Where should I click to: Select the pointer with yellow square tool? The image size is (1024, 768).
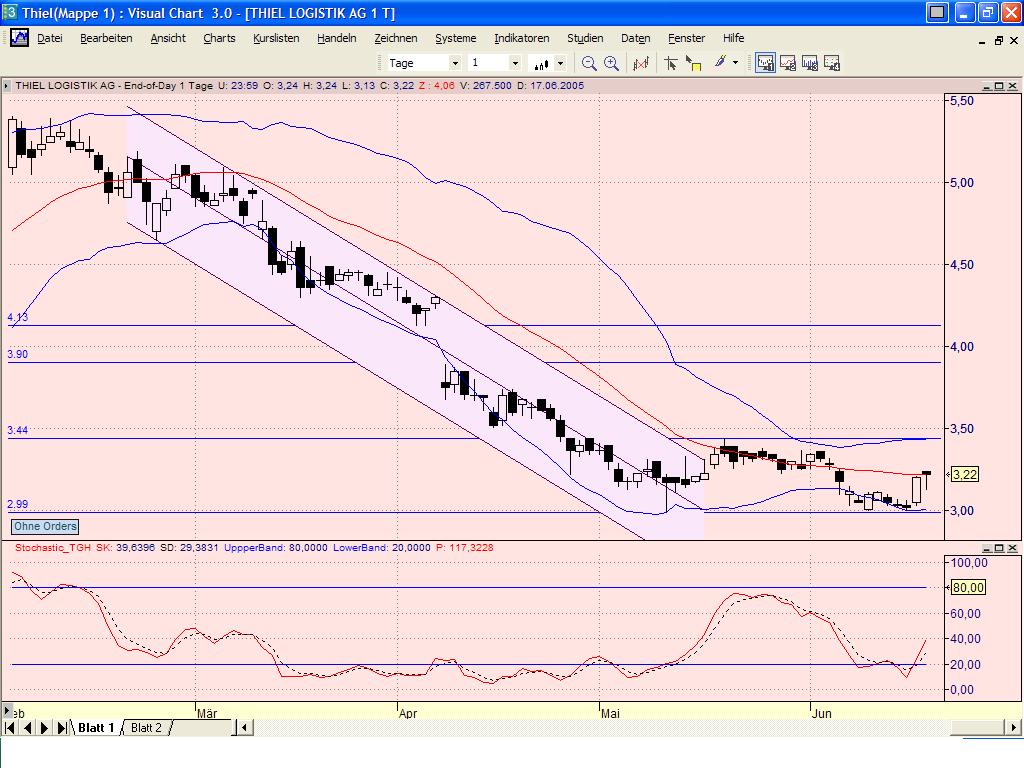(x=693, y=63)
